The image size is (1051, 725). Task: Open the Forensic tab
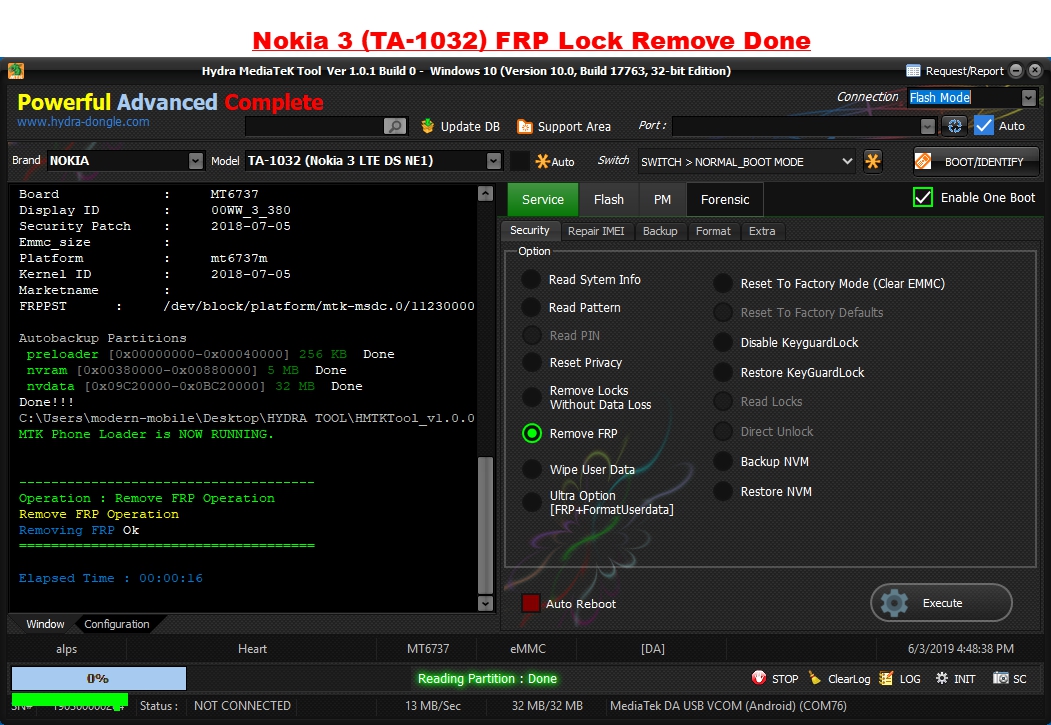point(725,200)
